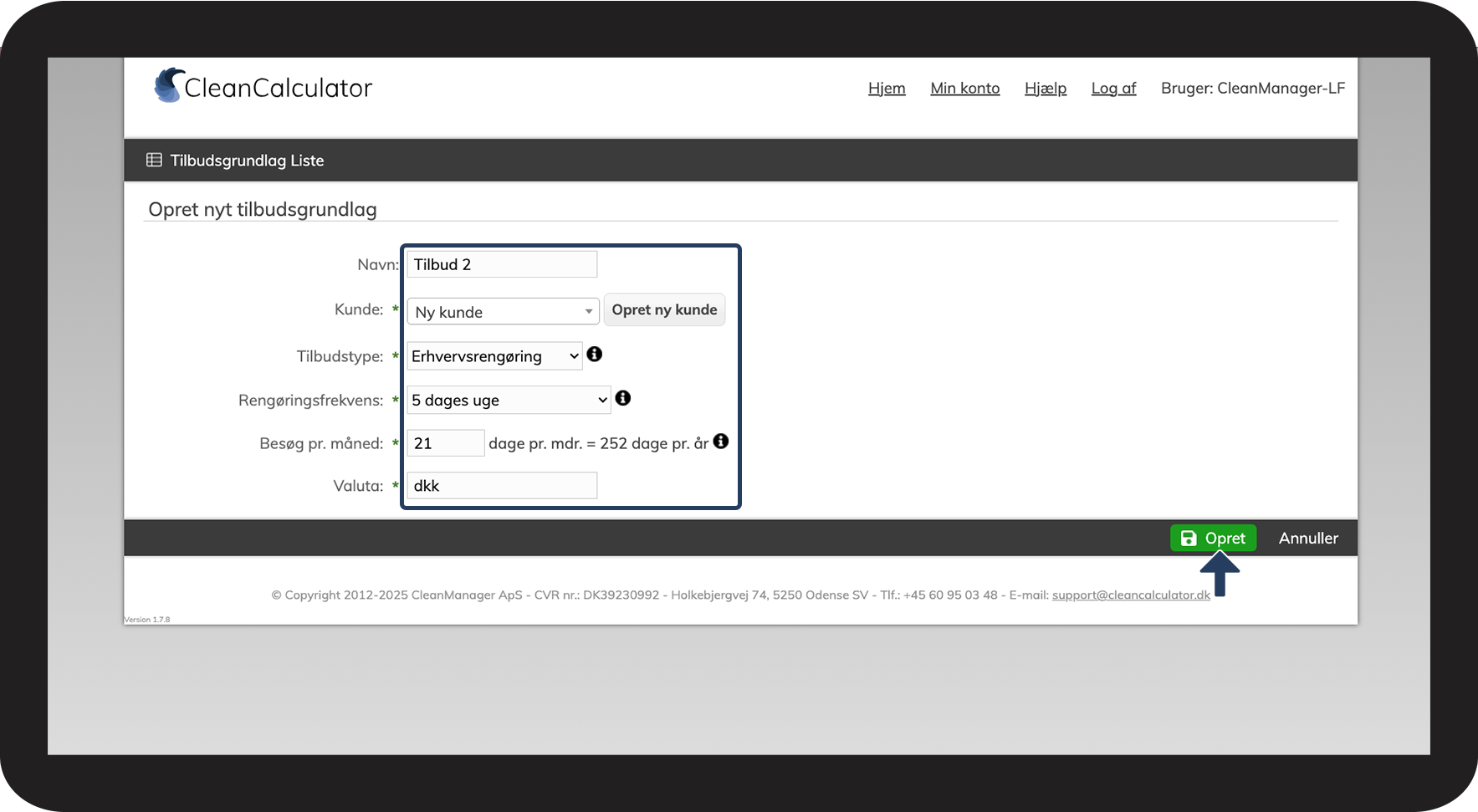The height and width of the screenshot is (812, 1478).
Task: Click the save icon on Opret button
Action: 1188,539
